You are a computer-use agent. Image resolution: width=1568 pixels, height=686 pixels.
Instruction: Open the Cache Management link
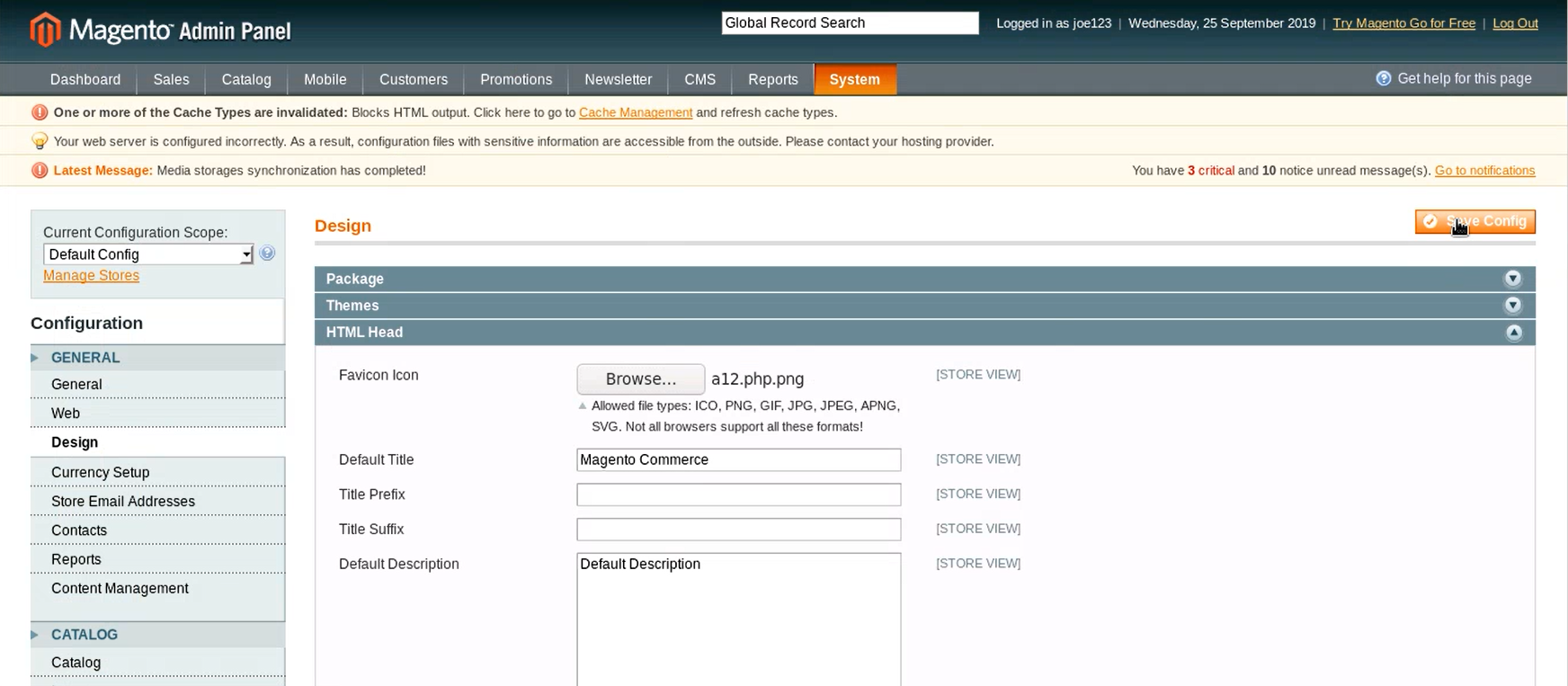[636, 112]
